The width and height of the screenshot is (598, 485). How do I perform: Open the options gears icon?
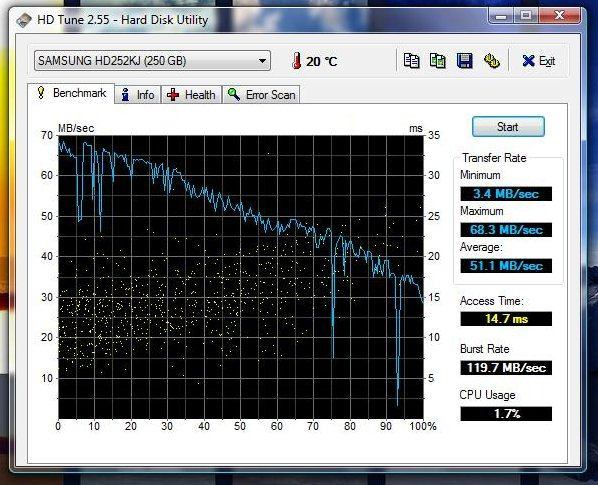click(x=492, y=61)
